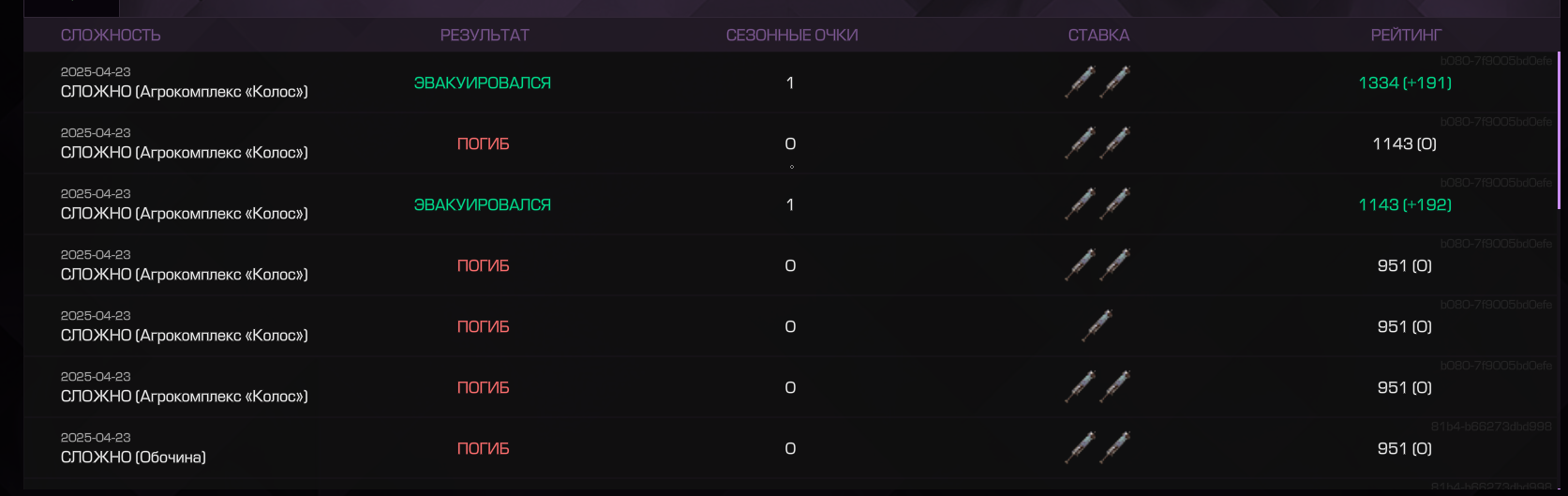1568x496 pixels.
Task: Click first syringe in the 1143 (0) row
Action: [x=1080, y=143]
